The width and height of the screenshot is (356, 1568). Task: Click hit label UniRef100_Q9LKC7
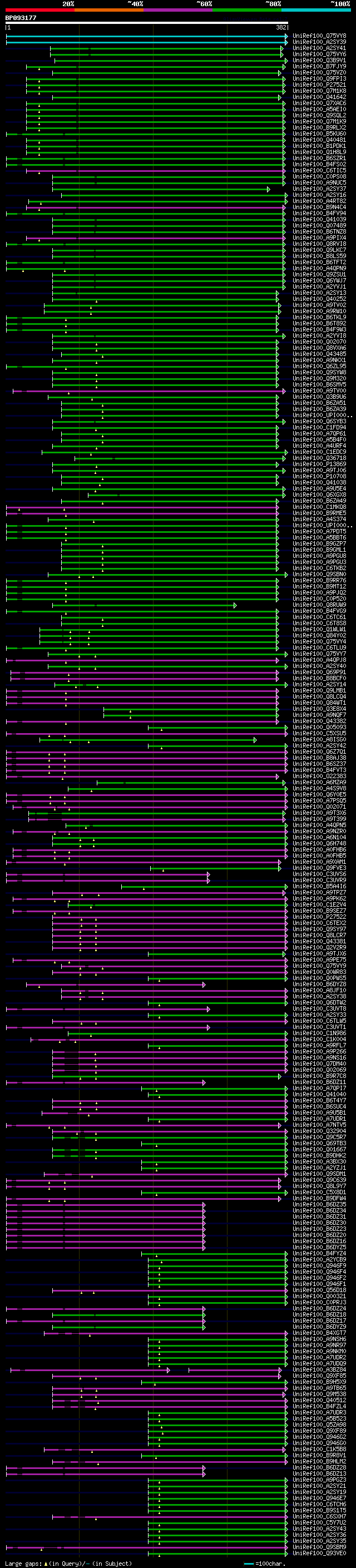point(319,250)
